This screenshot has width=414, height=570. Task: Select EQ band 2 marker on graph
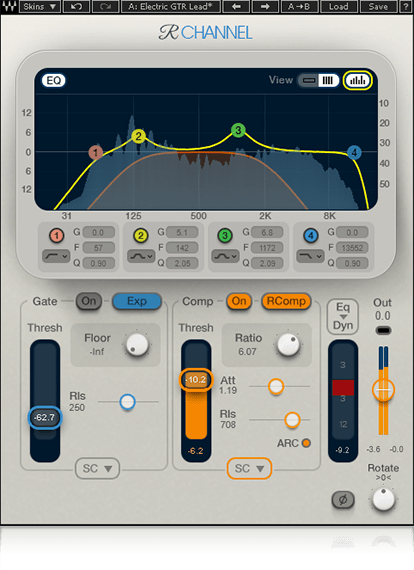click(138, 136)
